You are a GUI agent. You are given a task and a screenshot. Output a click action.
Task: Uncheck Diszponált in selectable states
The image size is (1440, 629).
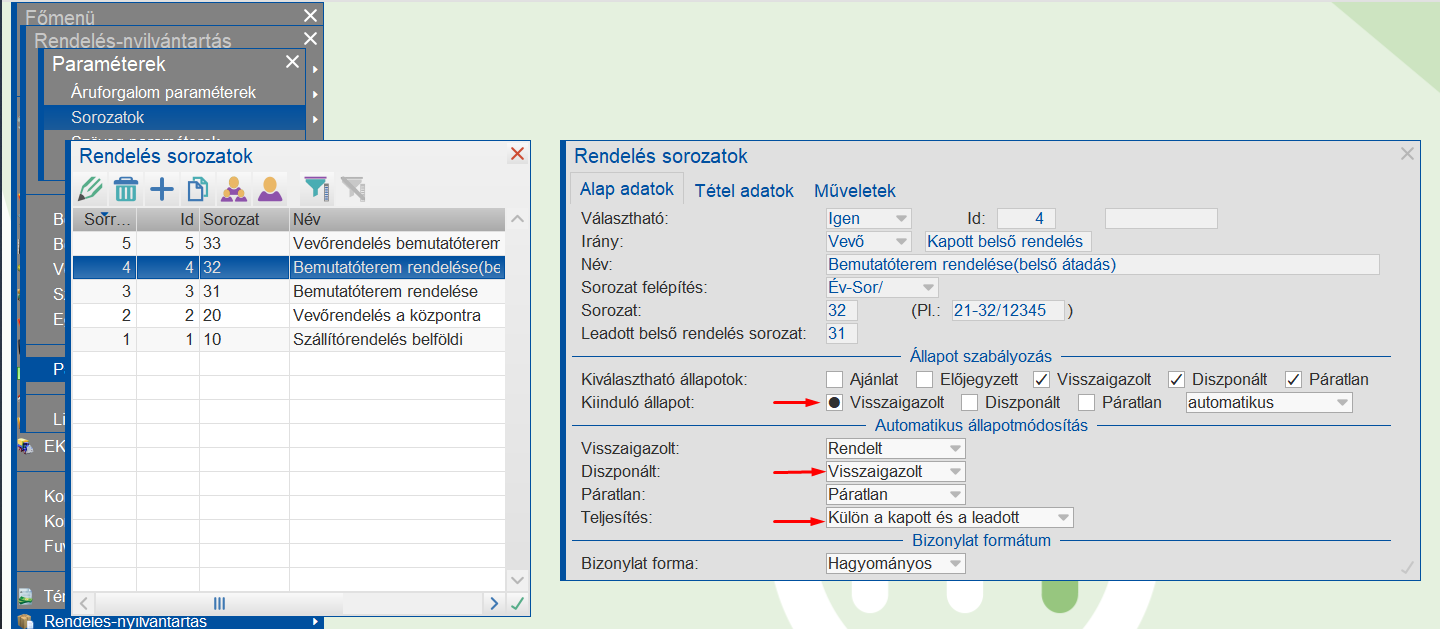click(1177, 379)
